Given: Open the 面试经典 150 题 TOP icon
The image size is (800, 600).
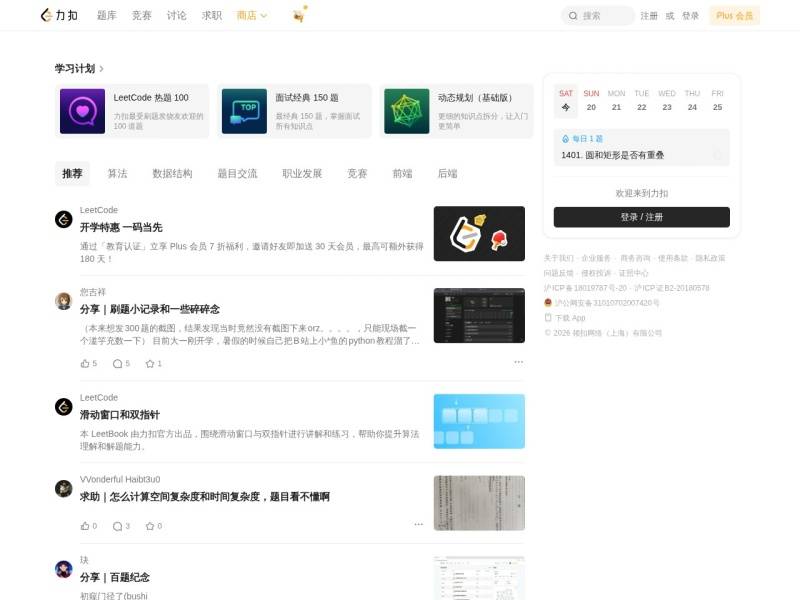Looking at the screenshot, I should coord(244,111).
